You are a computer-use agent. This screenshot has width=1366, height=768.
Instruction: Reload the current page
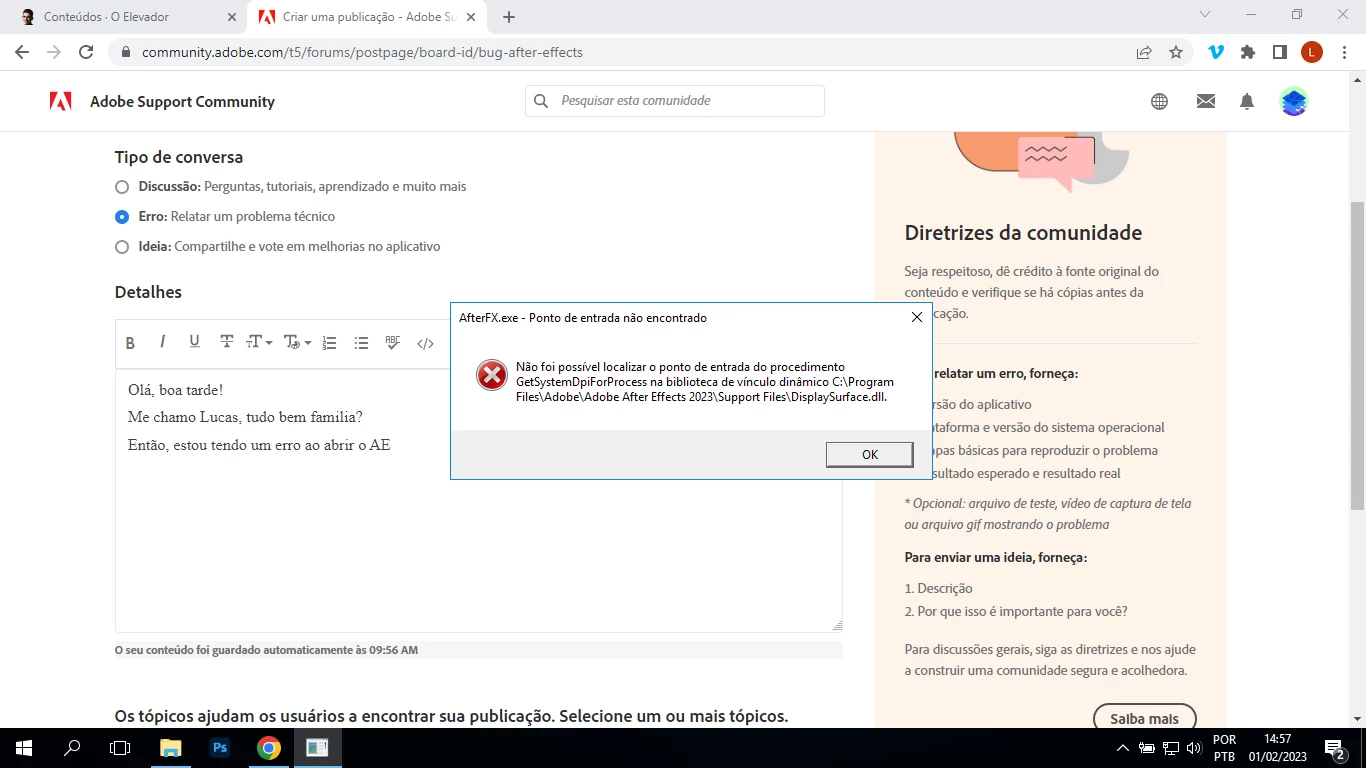coord(86,52)
